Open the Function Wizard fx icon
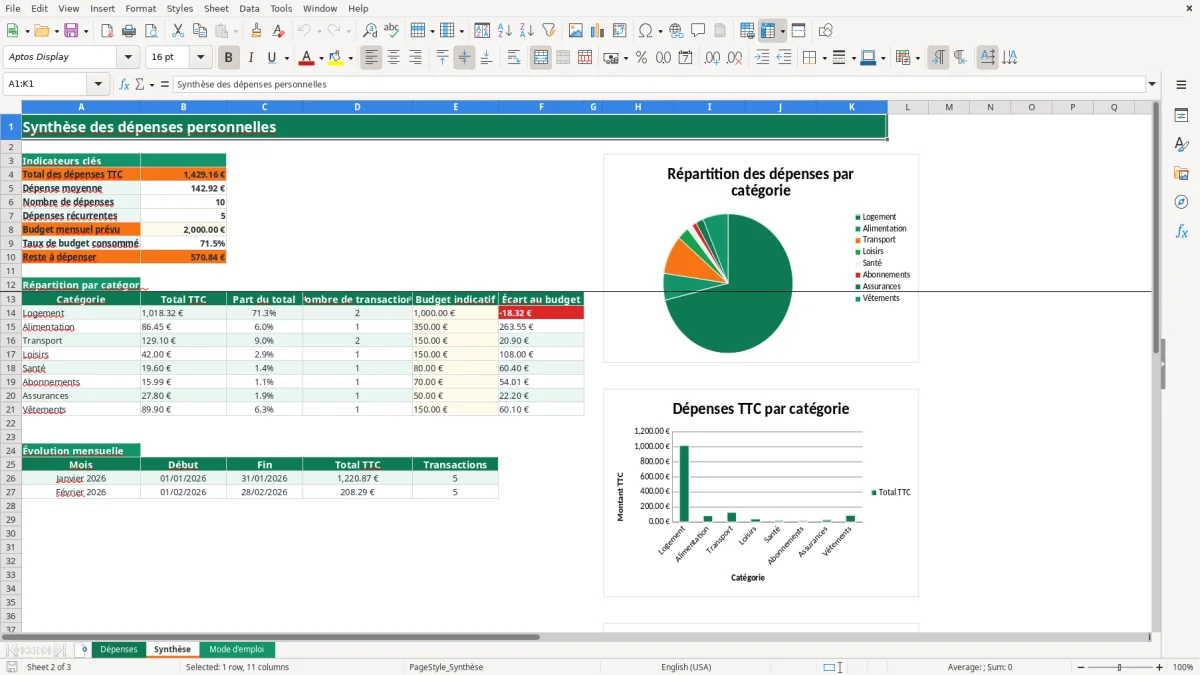Image resolution: width=1200 pixels, height=675 pixels. click(125, 85)
